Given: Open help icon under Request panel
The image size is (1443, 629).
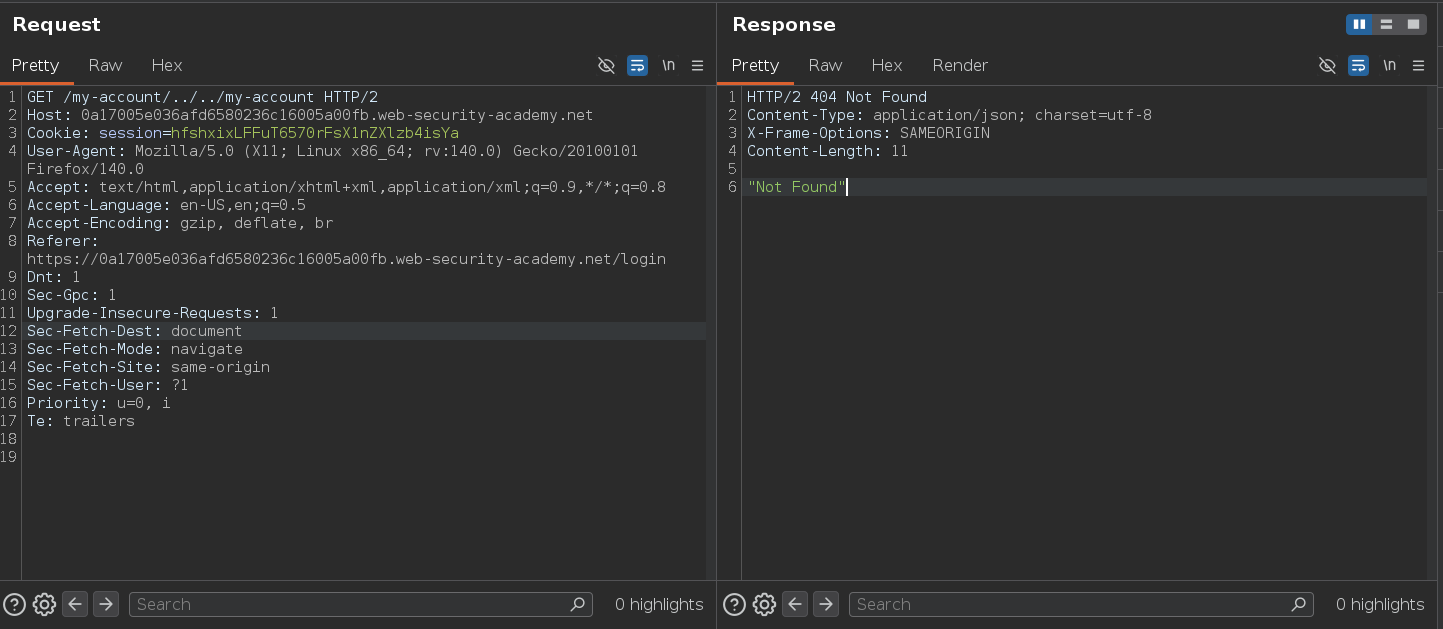Looking at the screenshot, I should [14, 604].
